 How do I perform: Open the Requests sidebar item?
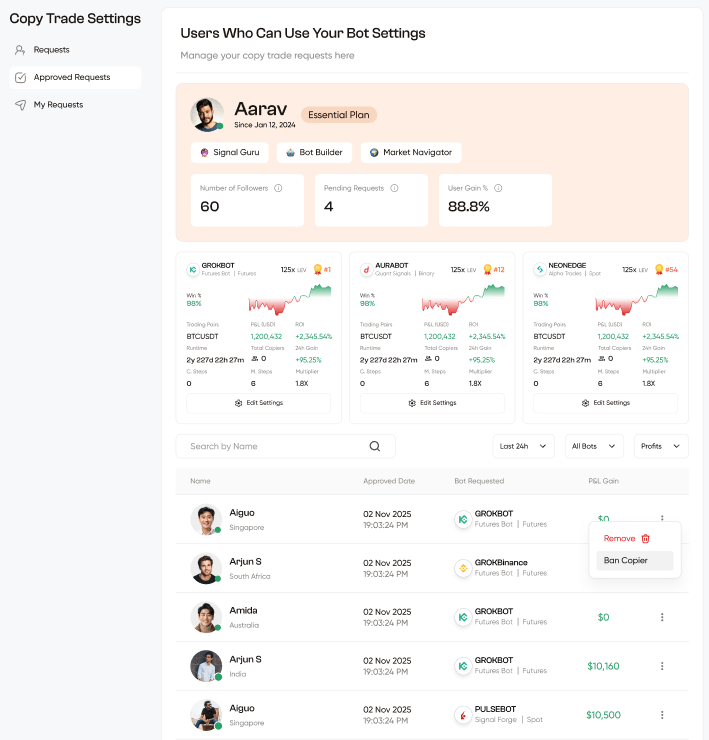click(51, 50)
